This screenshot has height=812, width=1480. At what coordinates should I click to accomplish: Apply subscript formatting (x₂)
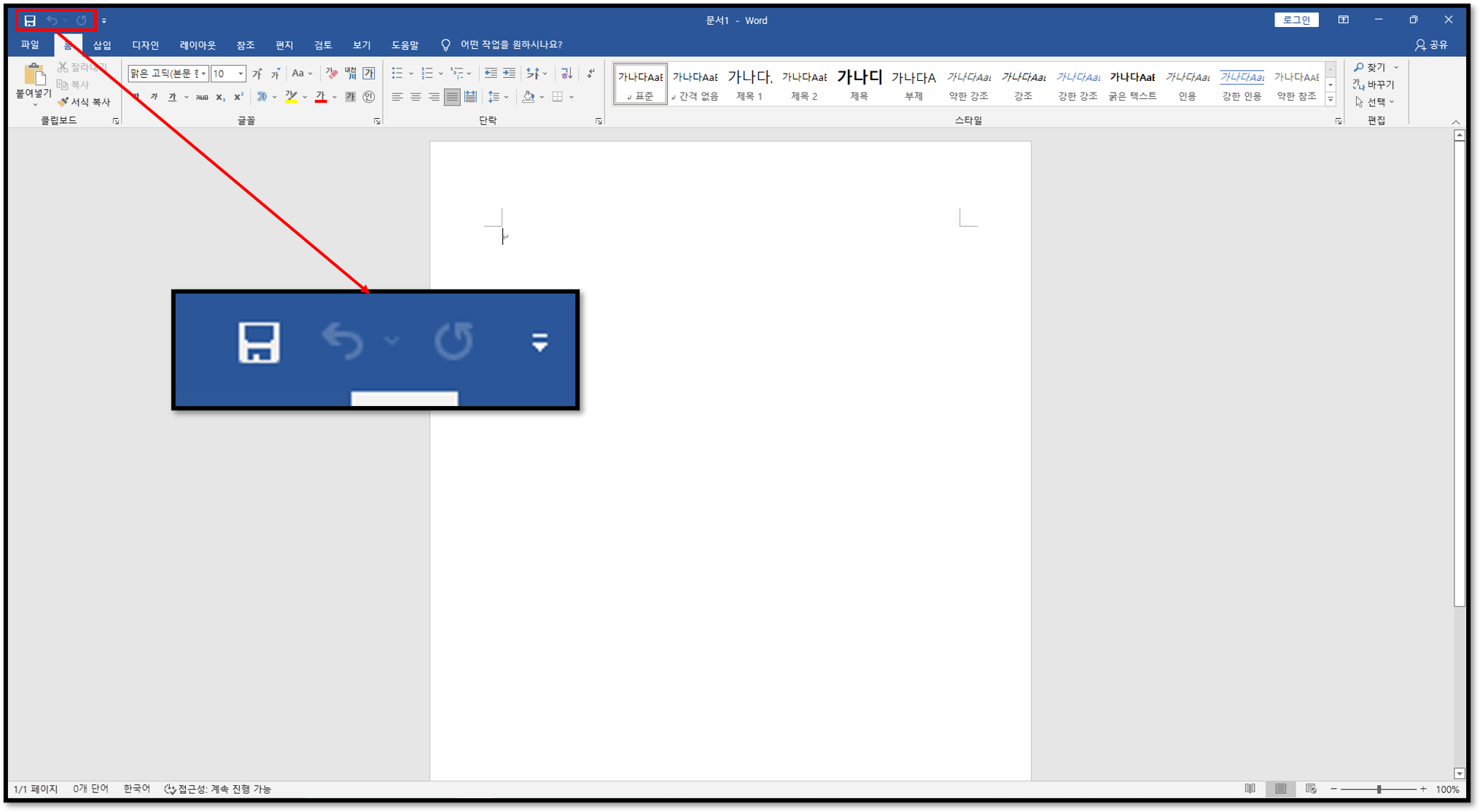pyautogui.click(x=220, y=97)
